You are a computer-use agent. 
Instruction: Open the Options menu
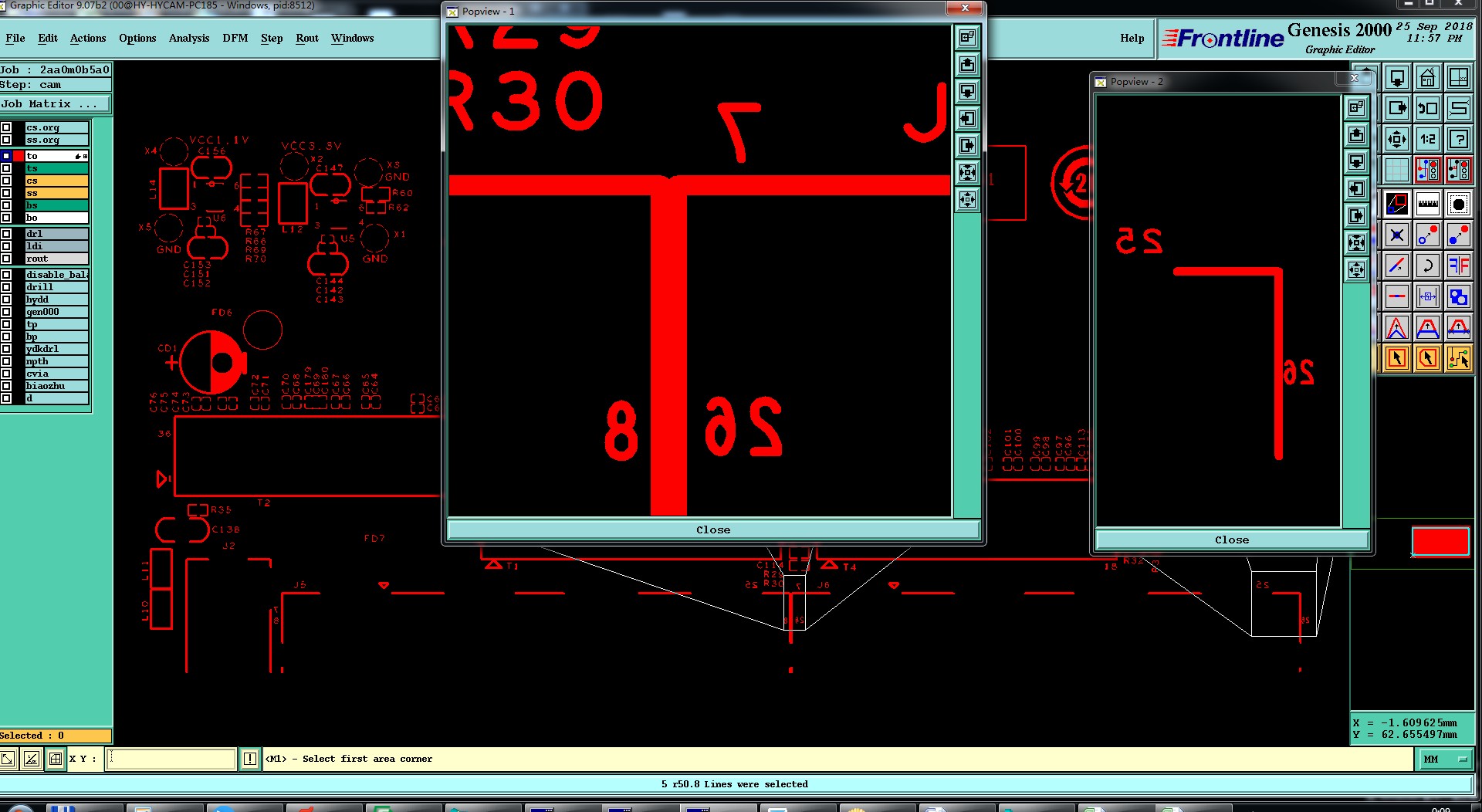[x=137, y=38]
